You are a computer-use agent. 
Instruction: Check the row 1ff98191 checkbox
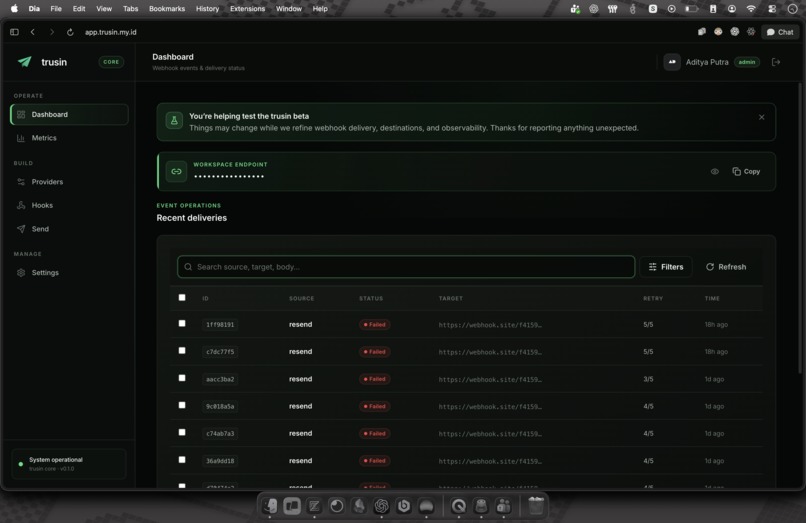point(182,323)
